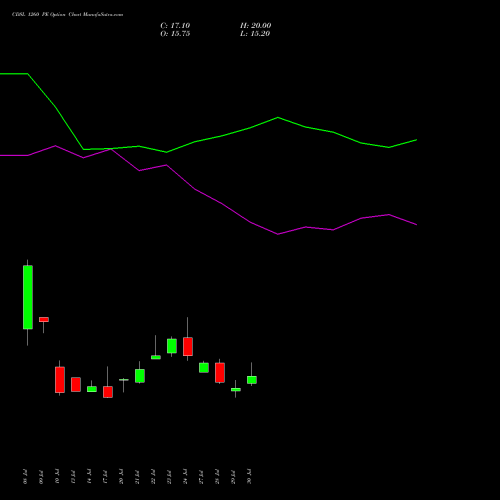Click the open value "O: 15.75"
500x500 pixels.
click(x=175, y=34)
